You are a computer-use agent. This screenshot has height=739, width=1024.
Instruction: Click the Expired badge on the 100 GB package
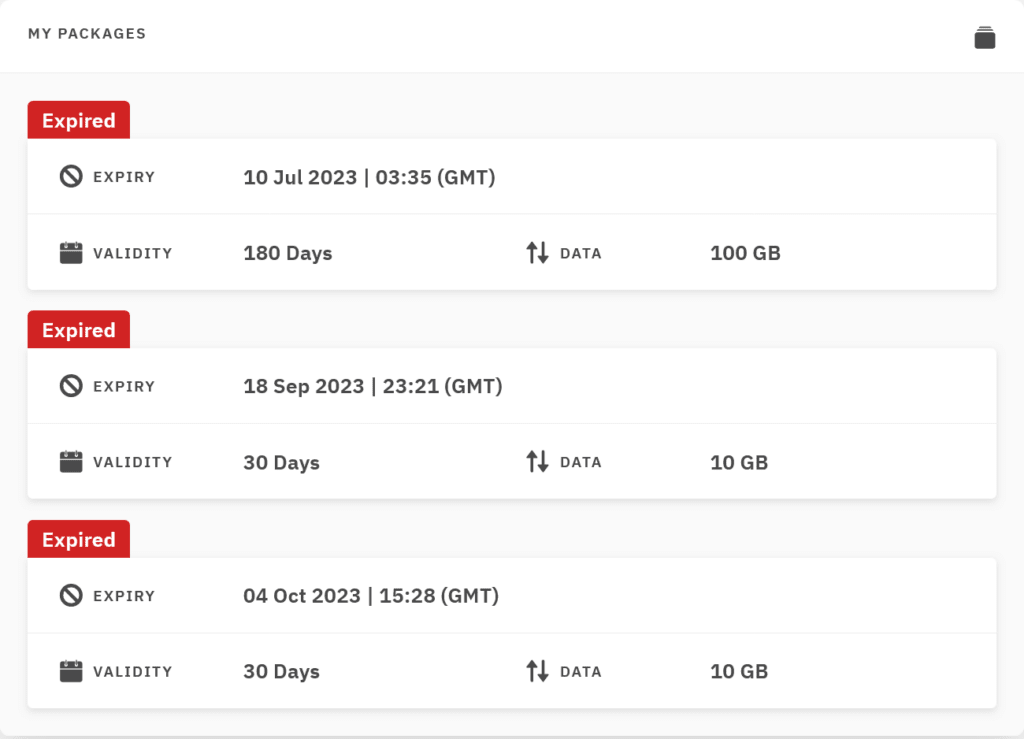[x=79, y=121]
